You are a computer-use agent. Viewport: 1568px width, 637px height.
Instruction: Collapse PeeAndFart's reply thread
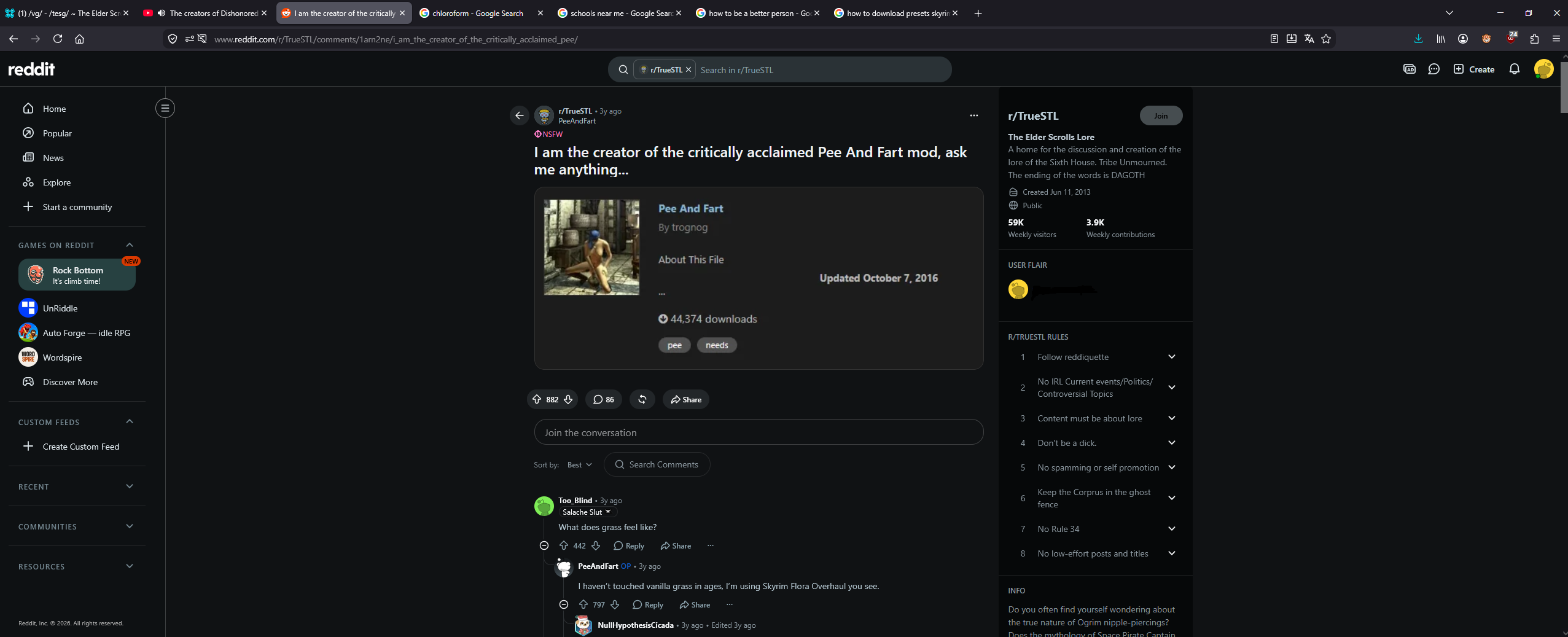coord(564,604)
